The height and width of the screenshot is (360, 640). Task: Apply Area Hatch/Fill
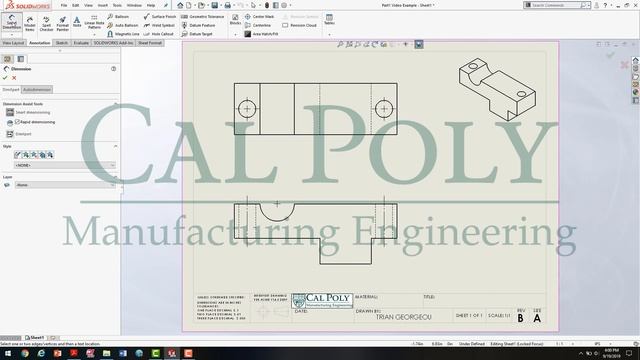point(261,34)
